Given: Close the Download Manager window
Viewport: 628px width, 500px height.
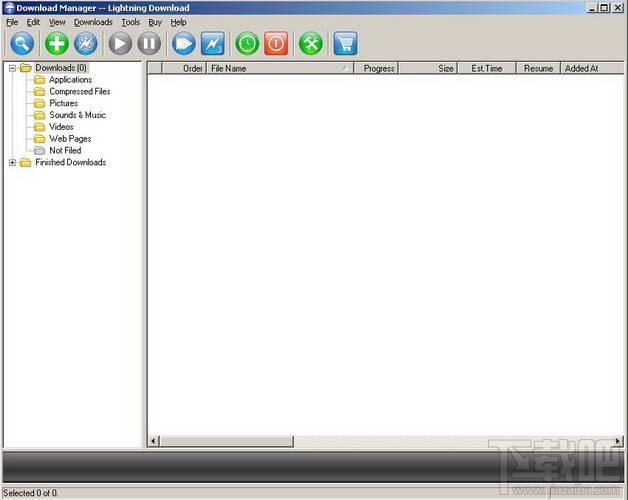Looking at the screenshot, I should [618, 8].
